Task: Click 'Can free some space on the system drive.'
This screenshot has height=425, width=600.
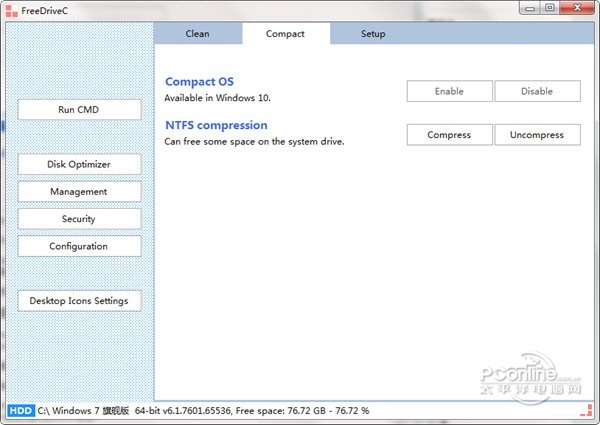Action: click(254, 142)
